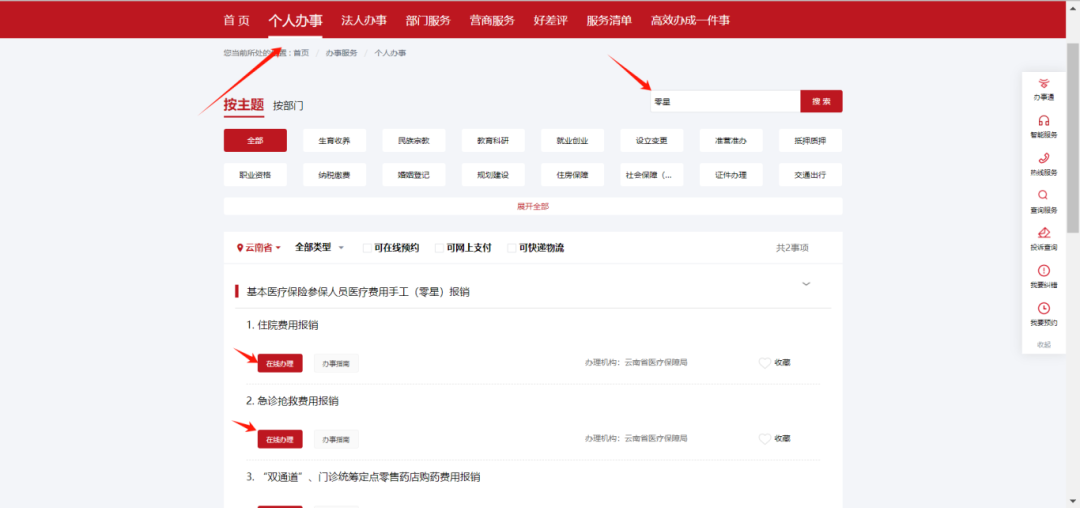Image resolution: width=1080 pixels, height=508 pixels.
Task: Open the 云南省 region dropdown
Action: pyautogui.click(x=259, y=247)
